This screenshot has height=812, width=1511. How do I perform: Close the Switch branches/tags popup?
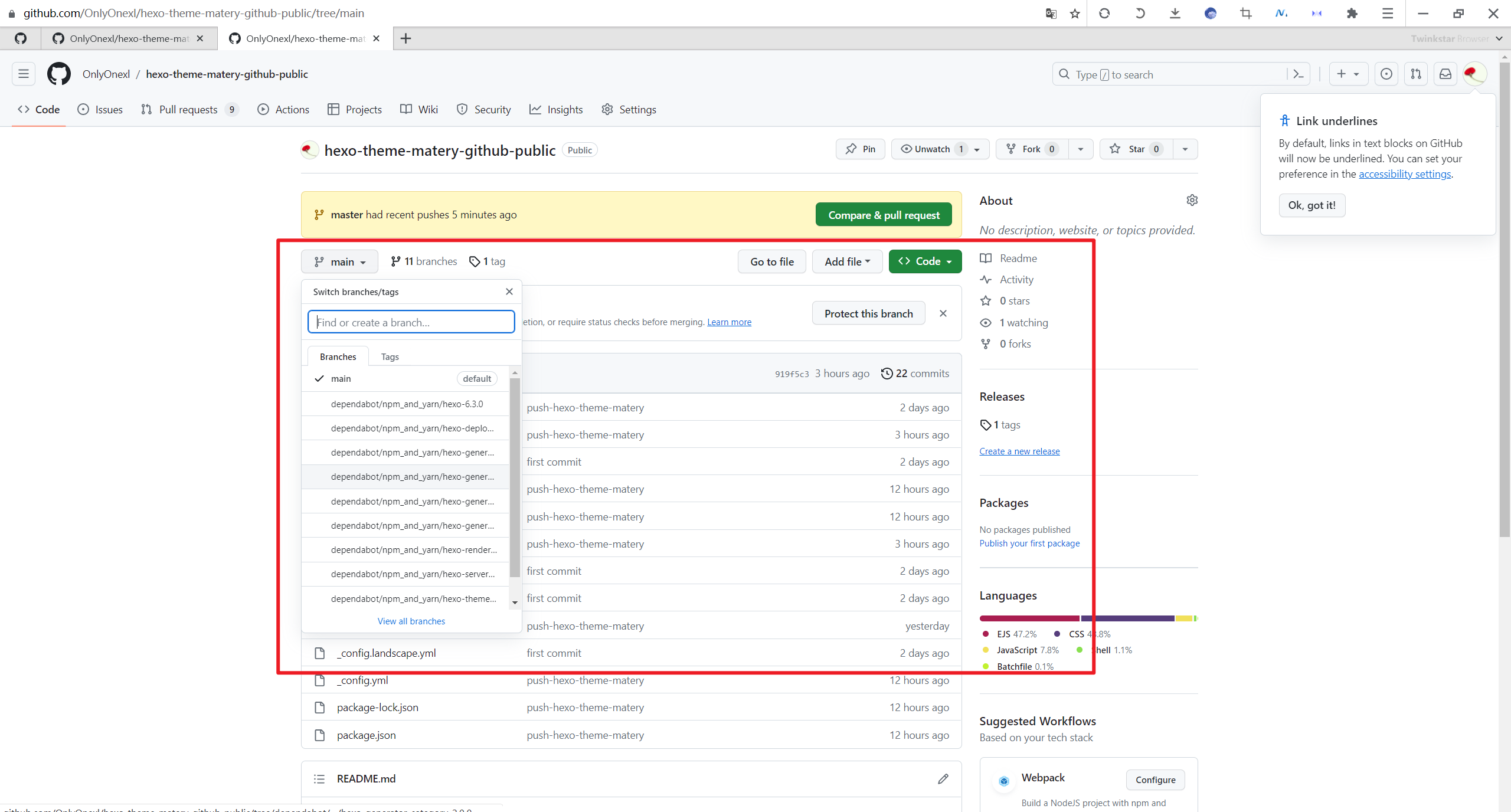(x=509, y=292)
